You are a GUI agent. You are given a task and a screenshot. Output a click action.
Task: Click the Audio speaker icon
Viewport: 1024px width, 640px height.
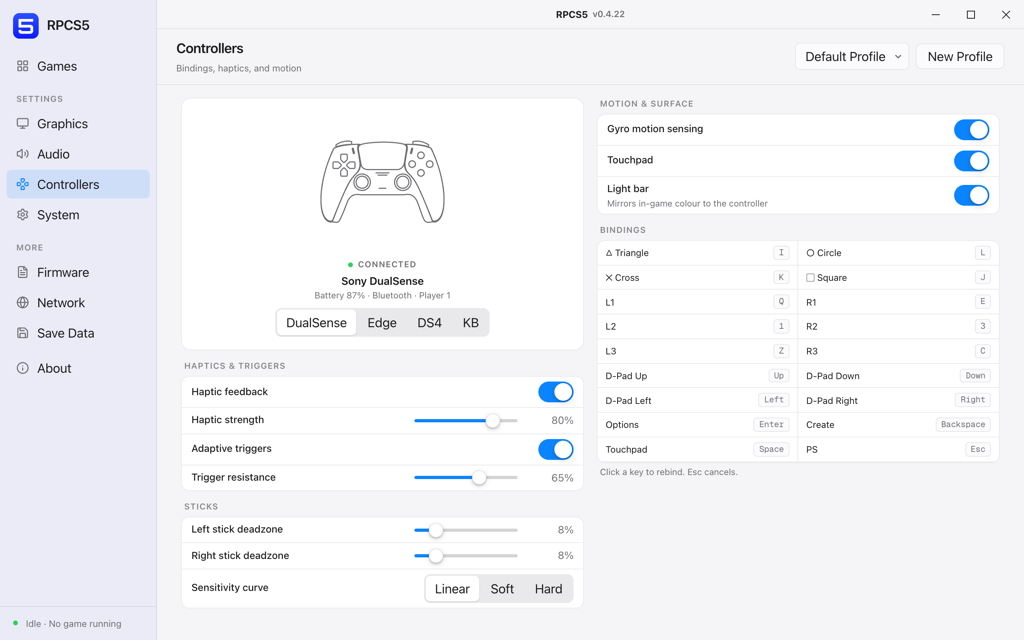pos(23,154)
